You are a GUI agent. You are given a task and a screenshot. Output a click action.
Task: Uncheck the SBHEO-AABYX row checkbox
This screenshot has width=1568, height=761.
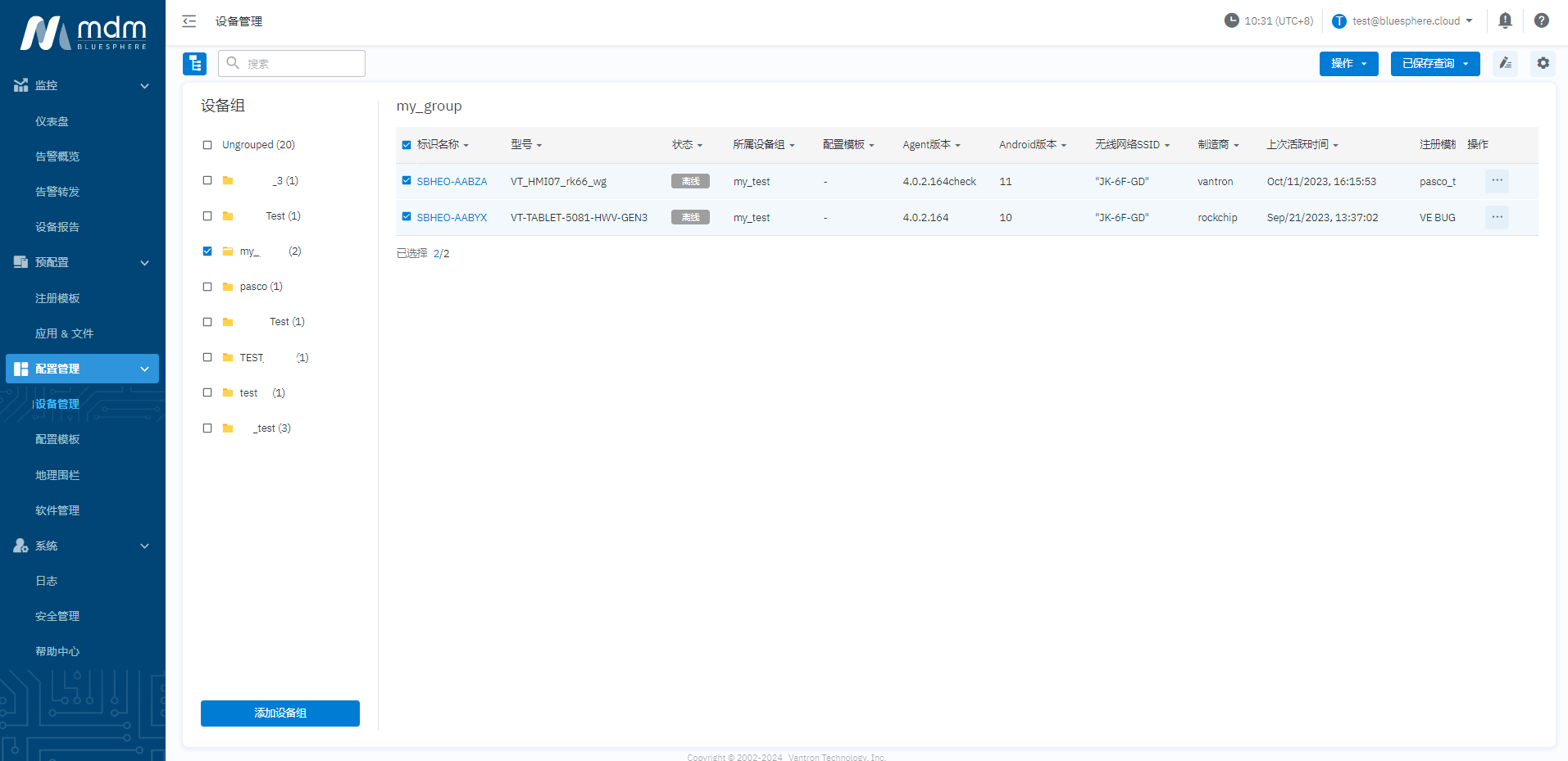point(406,217)
